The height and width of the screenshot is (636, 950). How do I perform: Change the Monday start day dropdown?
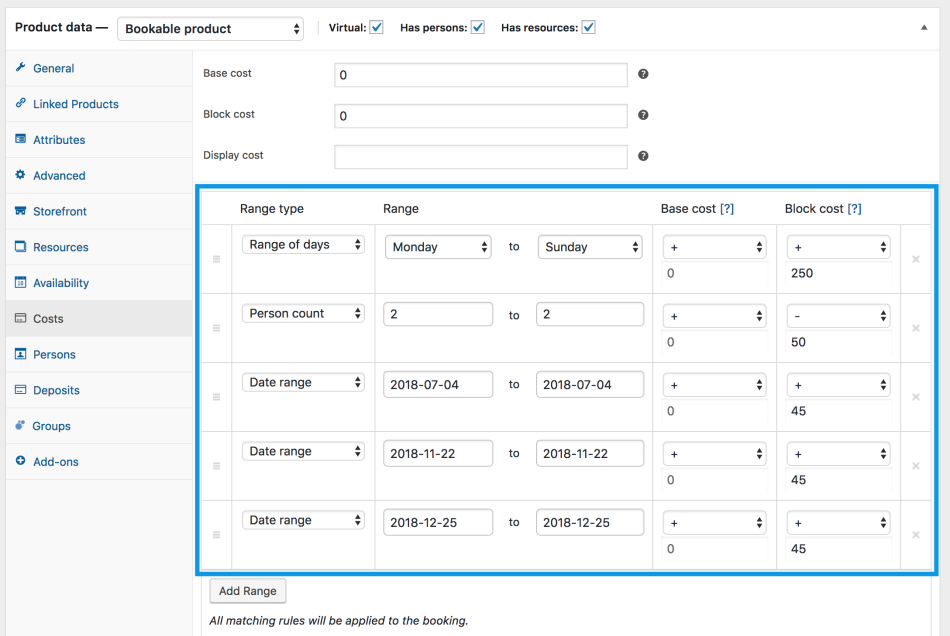pyautogui.click(x=438, y=247)
